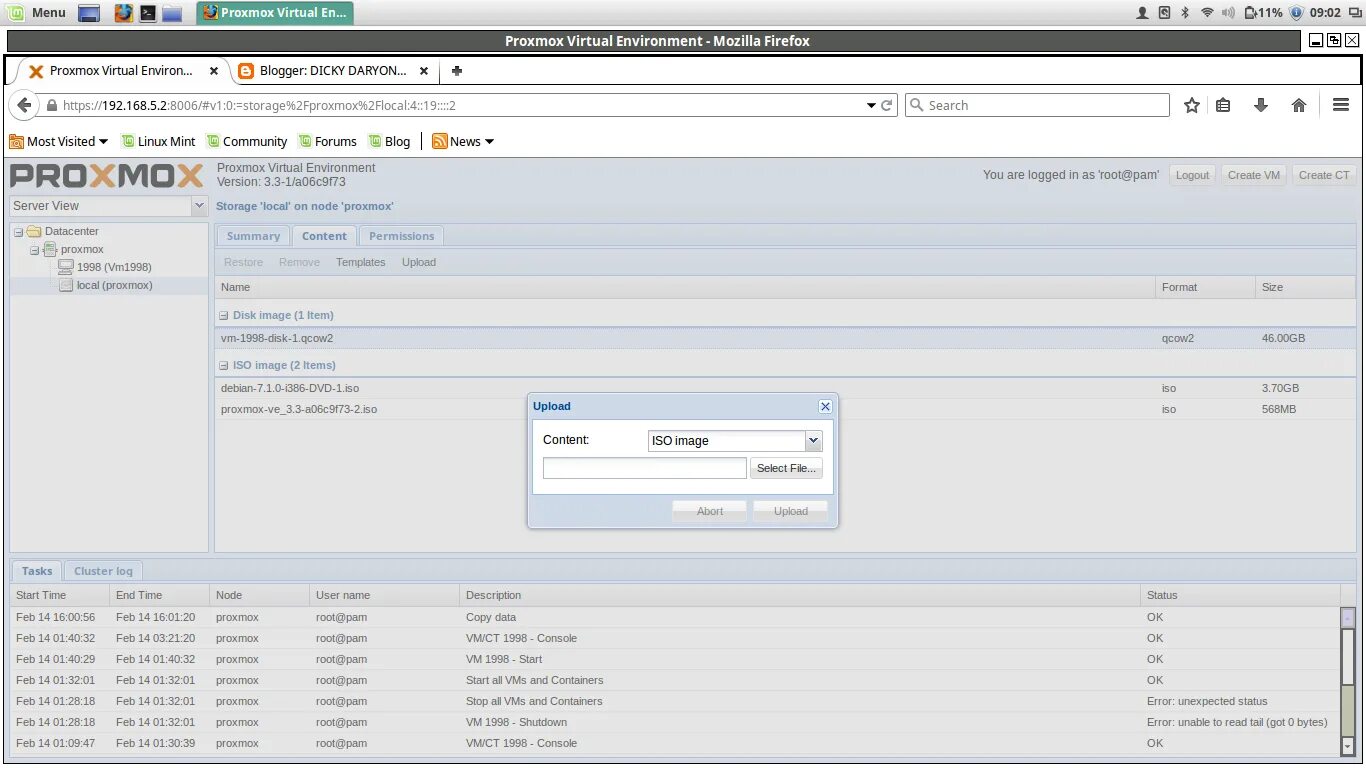Open the News feed dropdown
Image resolution: width=1366 pixels, height=768 pixels.
coord(463,141)
